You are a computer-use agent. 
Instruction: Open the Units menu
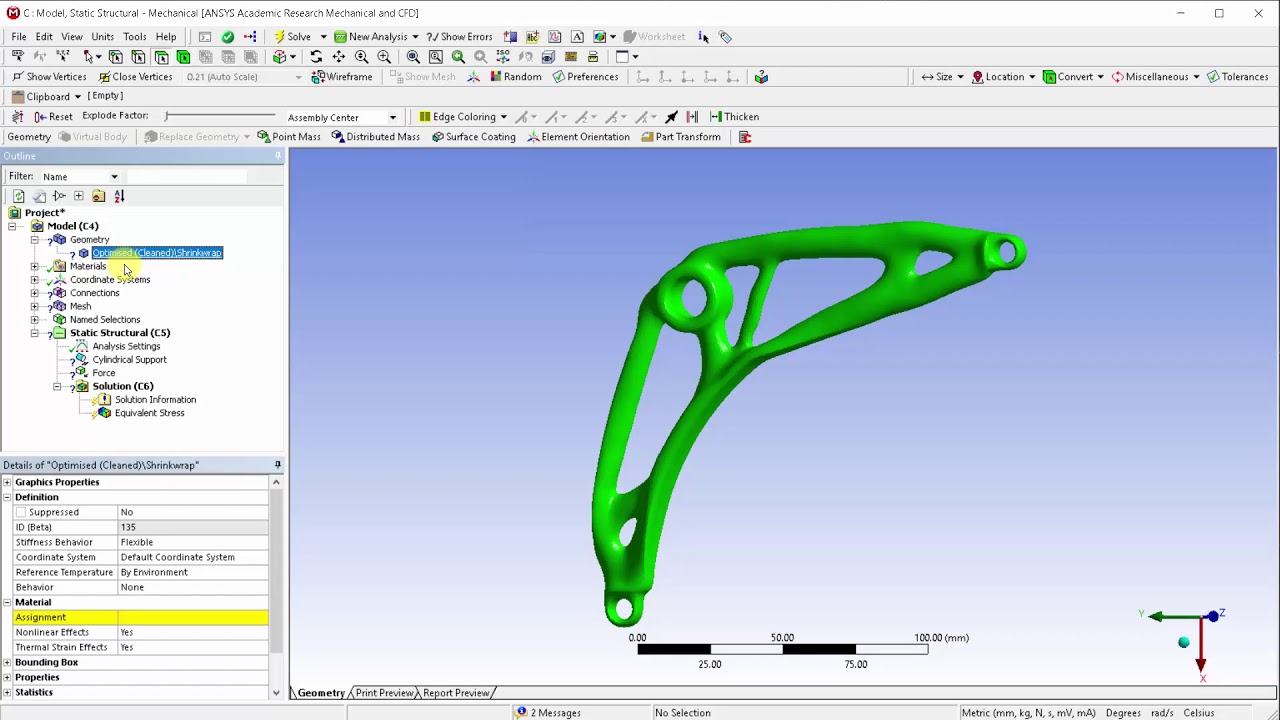[102, 37]
